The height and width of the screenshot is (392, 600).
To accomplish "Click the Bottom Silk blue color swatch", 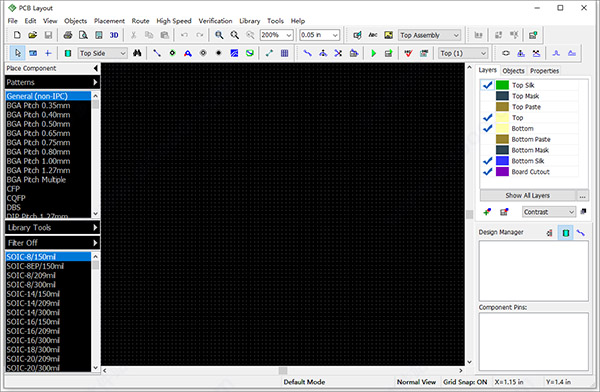I will [x=502, y=161].
